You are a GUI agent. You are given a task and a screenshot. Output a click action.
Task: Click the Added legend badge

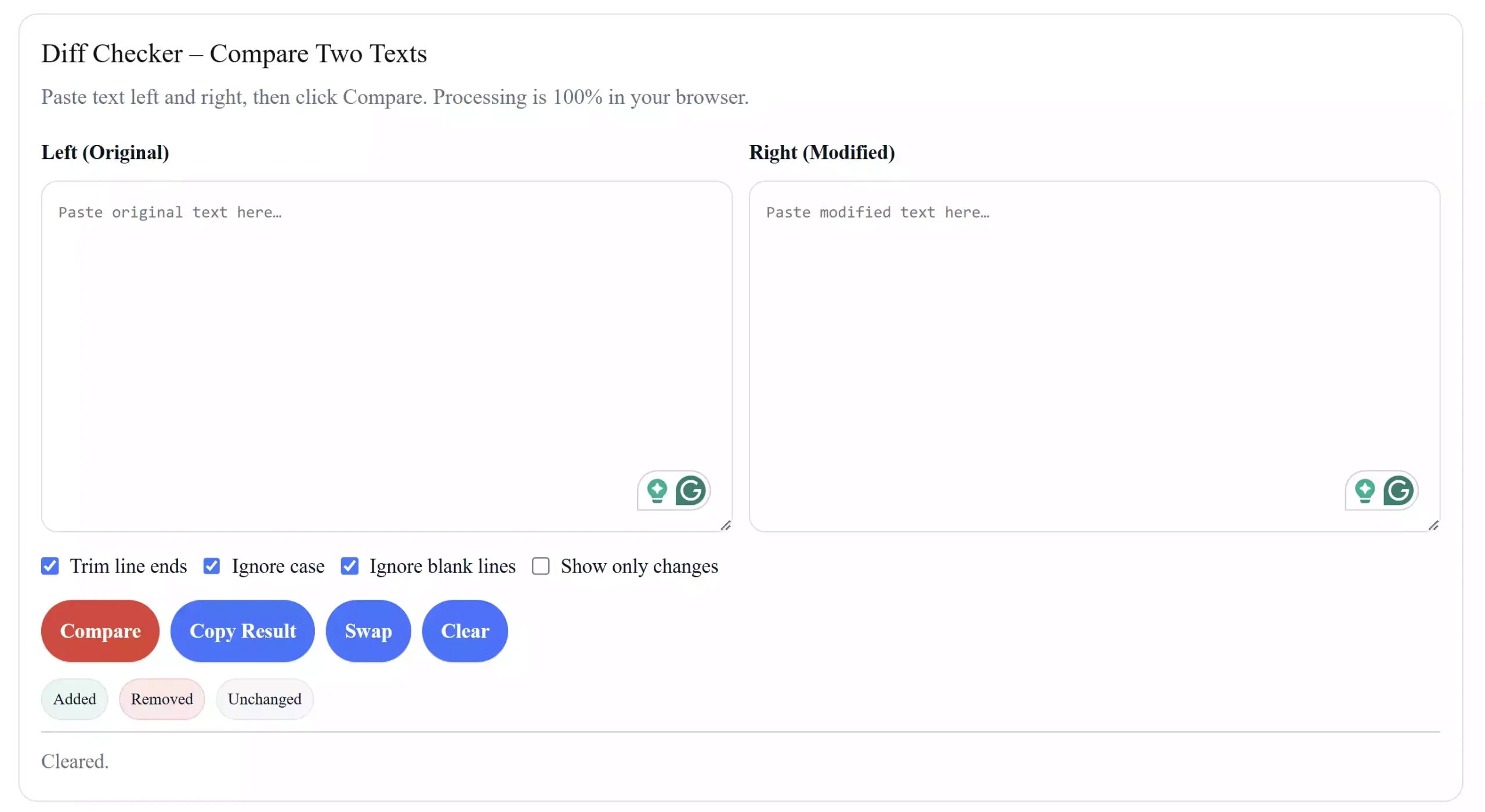point(74,699)
